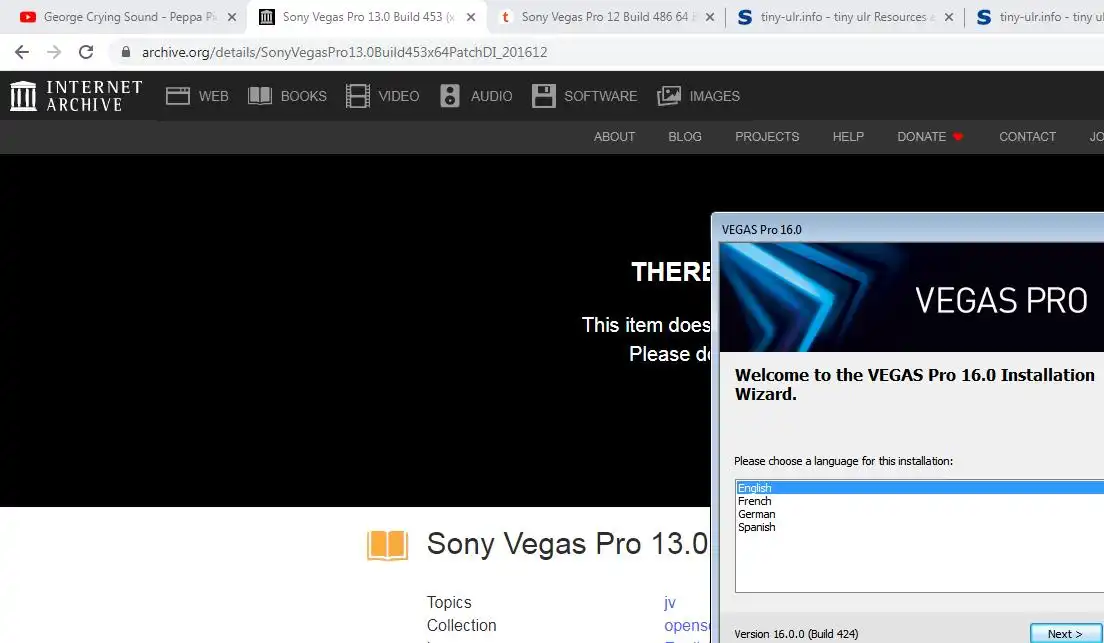Viewport: 1104px width, 643px height.
Task: Open the Audio speaker icon
Action: click(x=449, y=96)
